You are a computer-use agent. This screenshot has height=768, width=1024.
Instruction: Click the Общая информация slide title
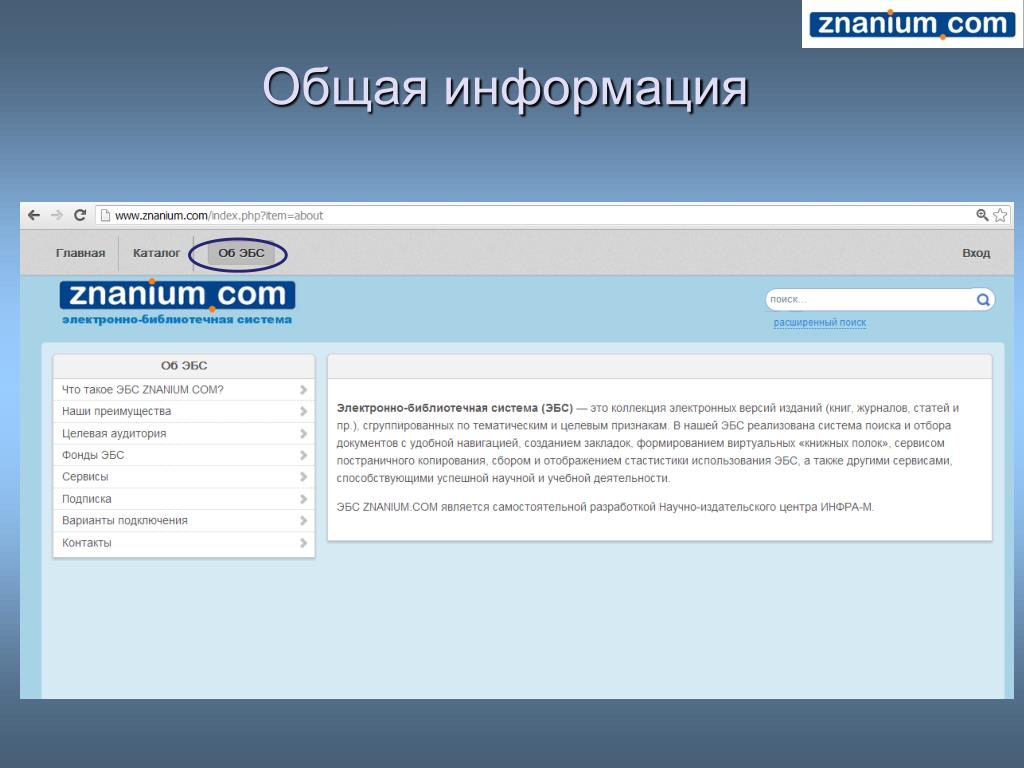point(505,88)
